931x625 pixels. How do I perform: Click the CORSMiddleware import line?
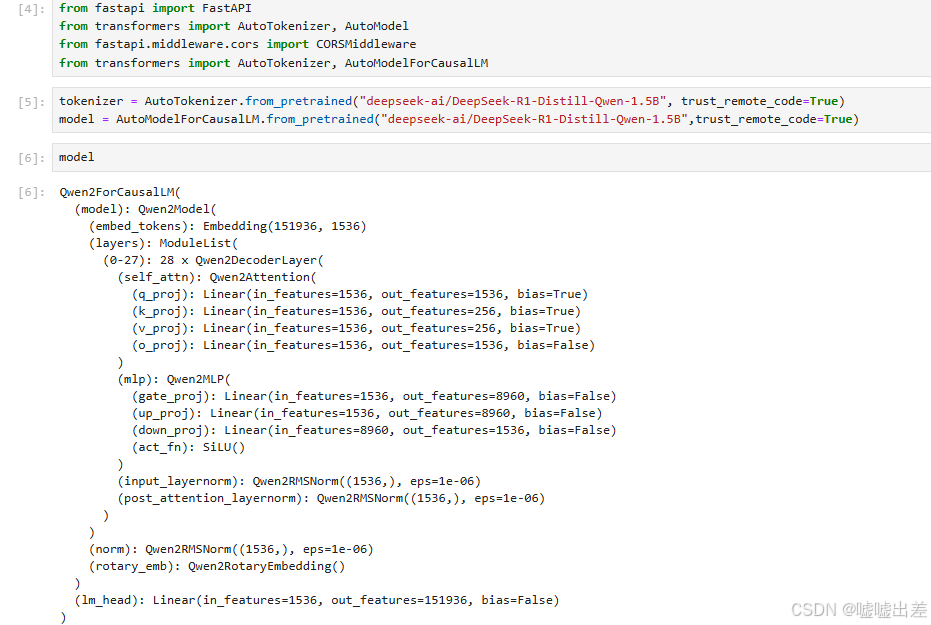(x=238, y=45)
